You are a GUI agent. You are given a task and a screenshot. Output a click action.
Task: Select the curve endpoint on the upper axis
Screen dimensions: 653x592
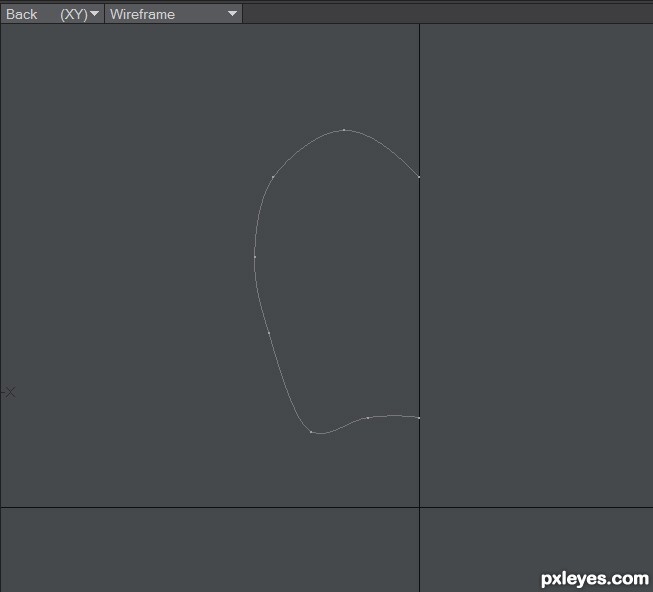point(419,177)
